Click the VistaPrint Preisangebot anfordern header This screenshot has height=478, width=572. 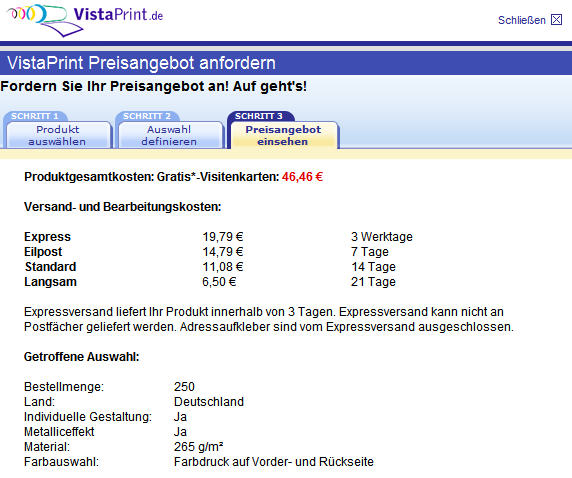[x=141, y=63]
